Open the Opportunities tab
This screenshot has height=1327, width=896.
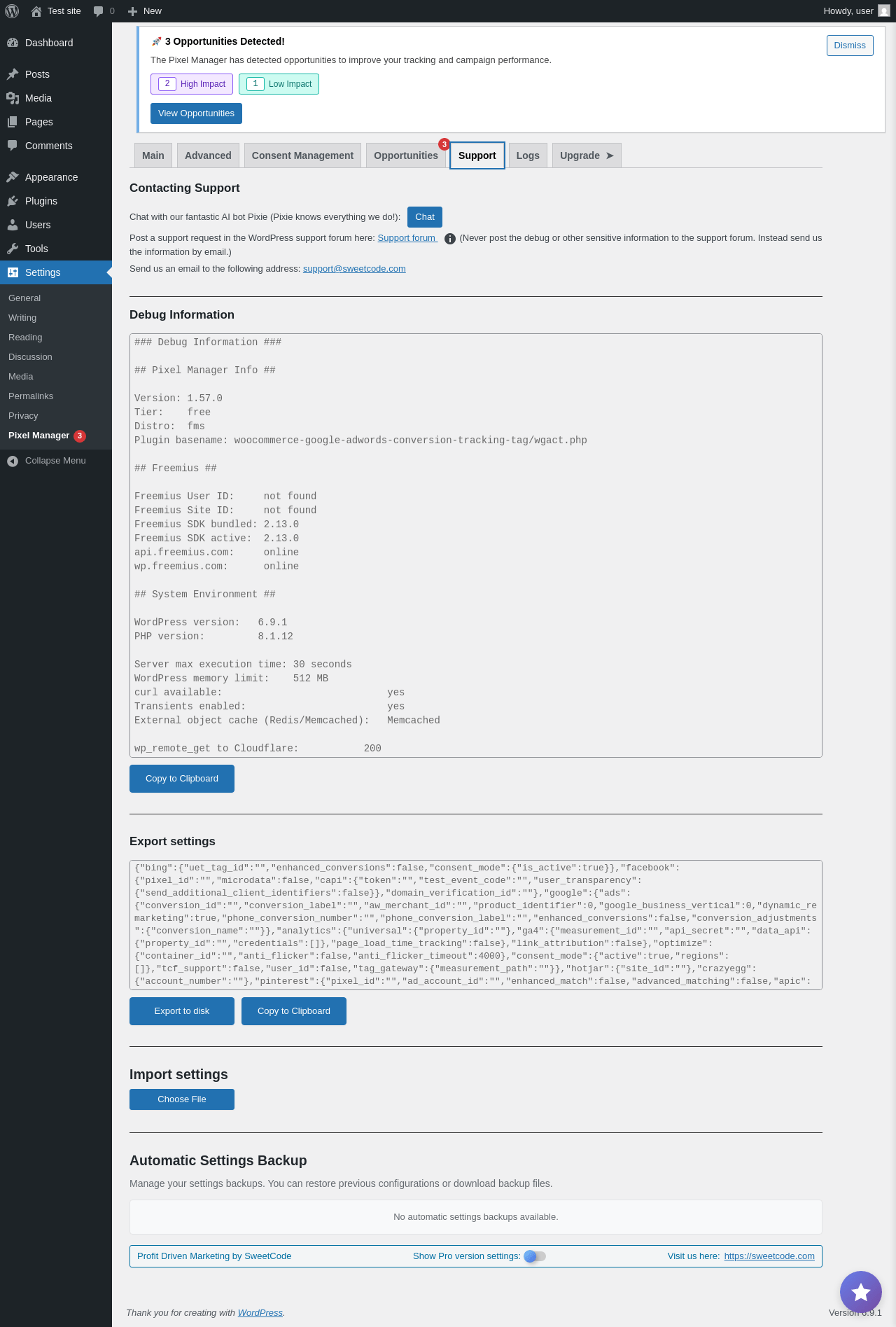click(406, 155)
